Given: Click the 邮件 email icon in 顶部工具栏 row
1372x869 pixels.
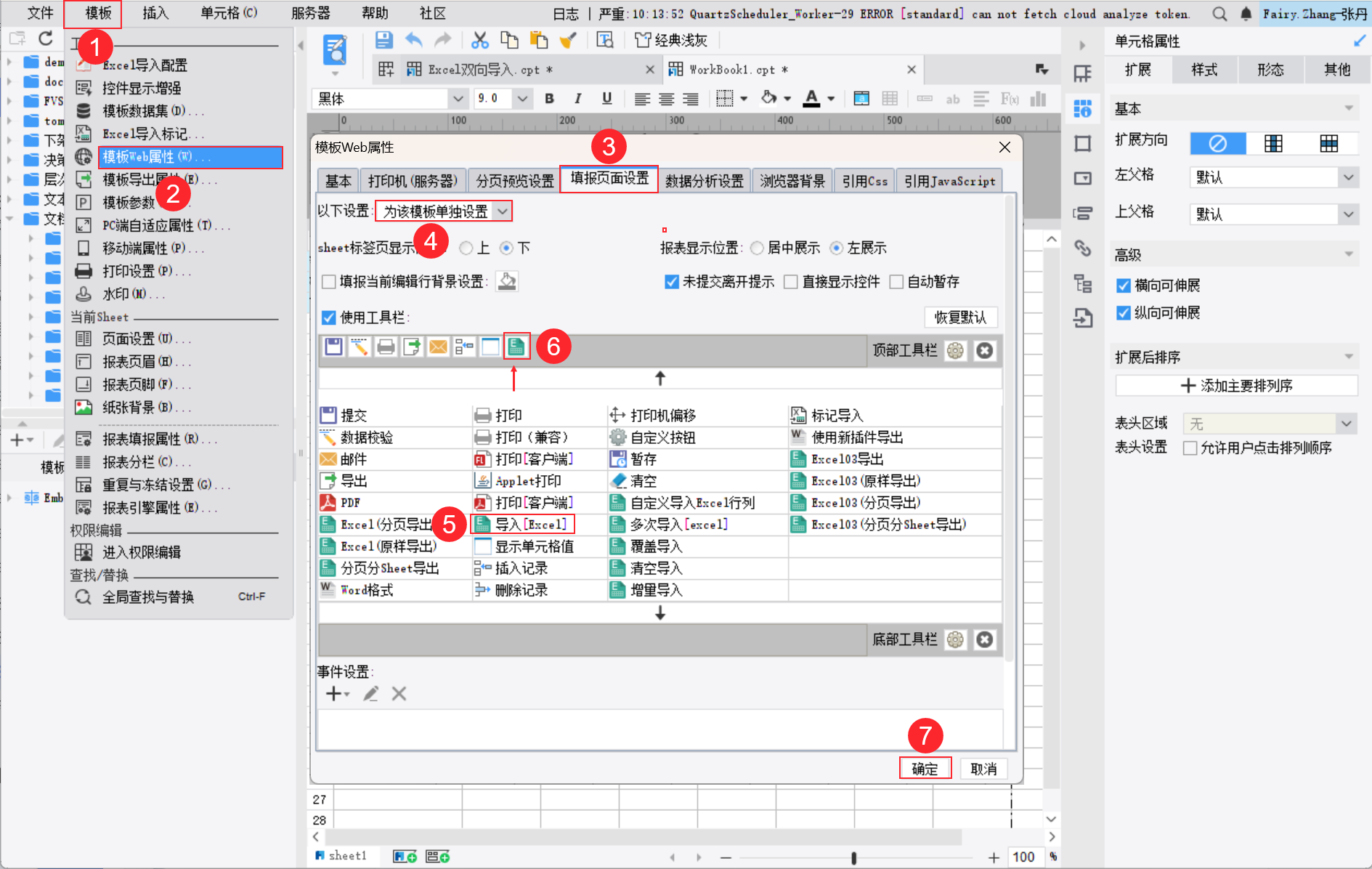Looking at the screenshot, I should point(438,347).
